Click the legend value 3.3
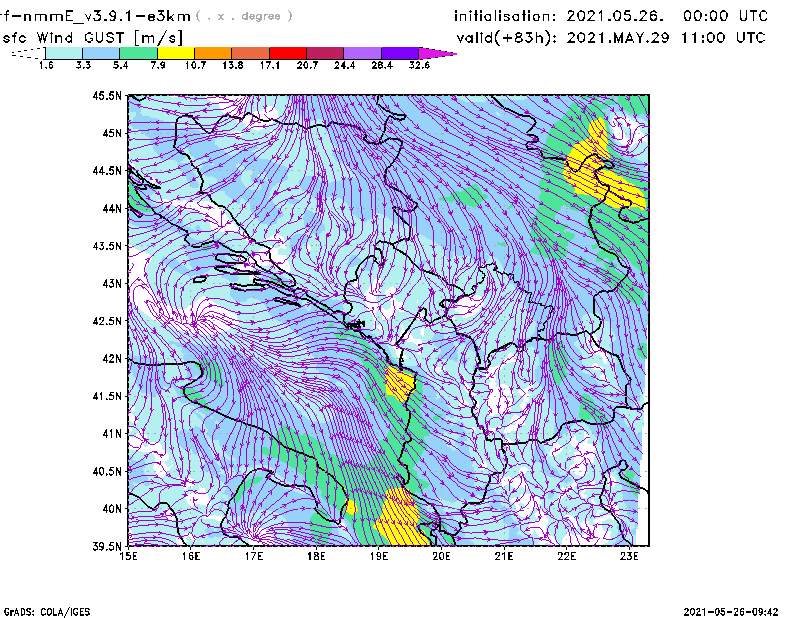This screenshot has height=618, width=800. [83, 65]
